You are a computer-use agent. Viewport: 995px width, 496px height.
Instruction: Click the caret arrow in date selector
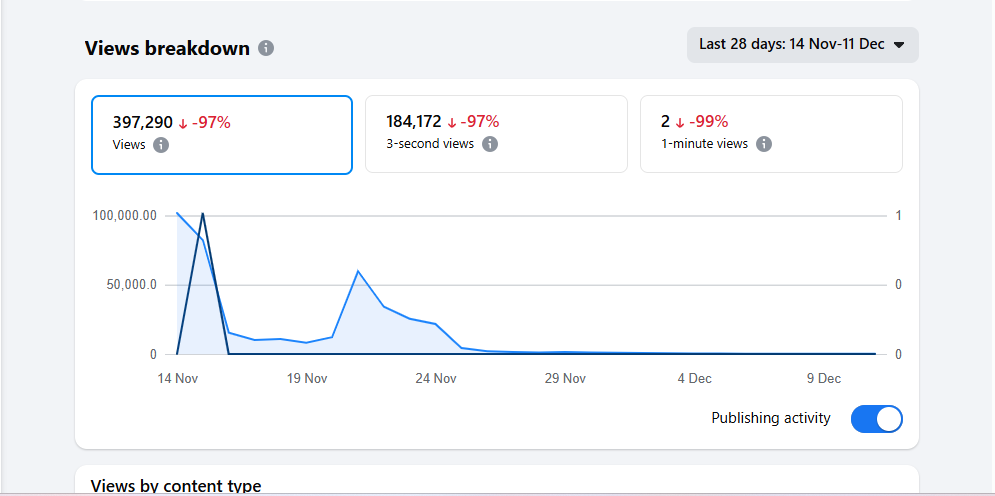pyautogui.click(x=898, y=45)
